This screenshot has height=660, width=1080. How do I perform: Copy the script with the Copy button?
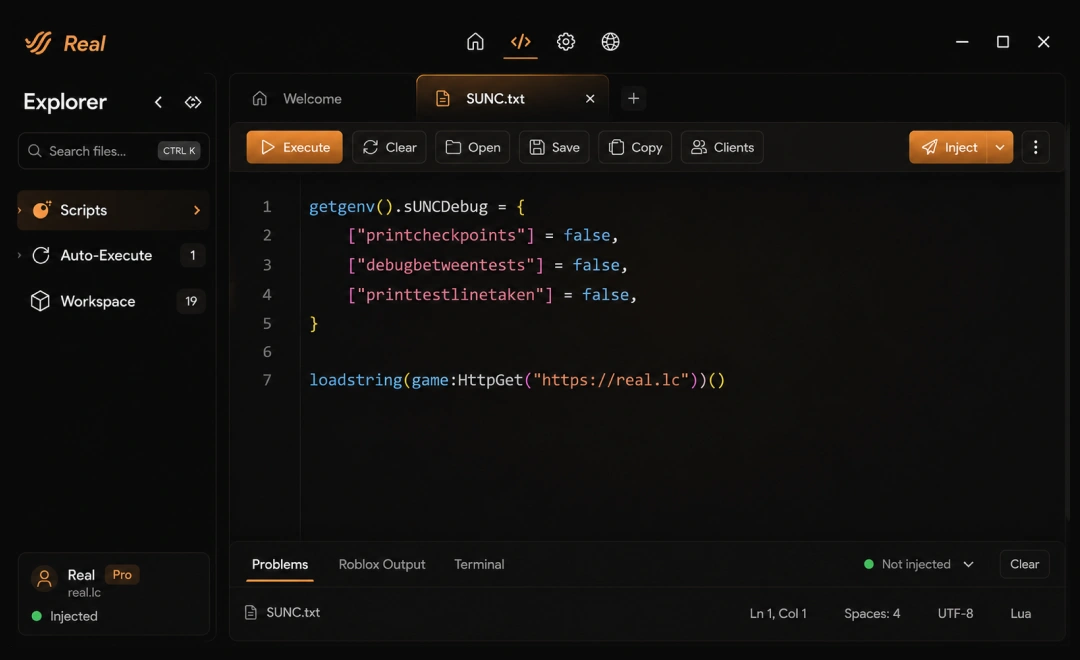(x=635, y=147)
